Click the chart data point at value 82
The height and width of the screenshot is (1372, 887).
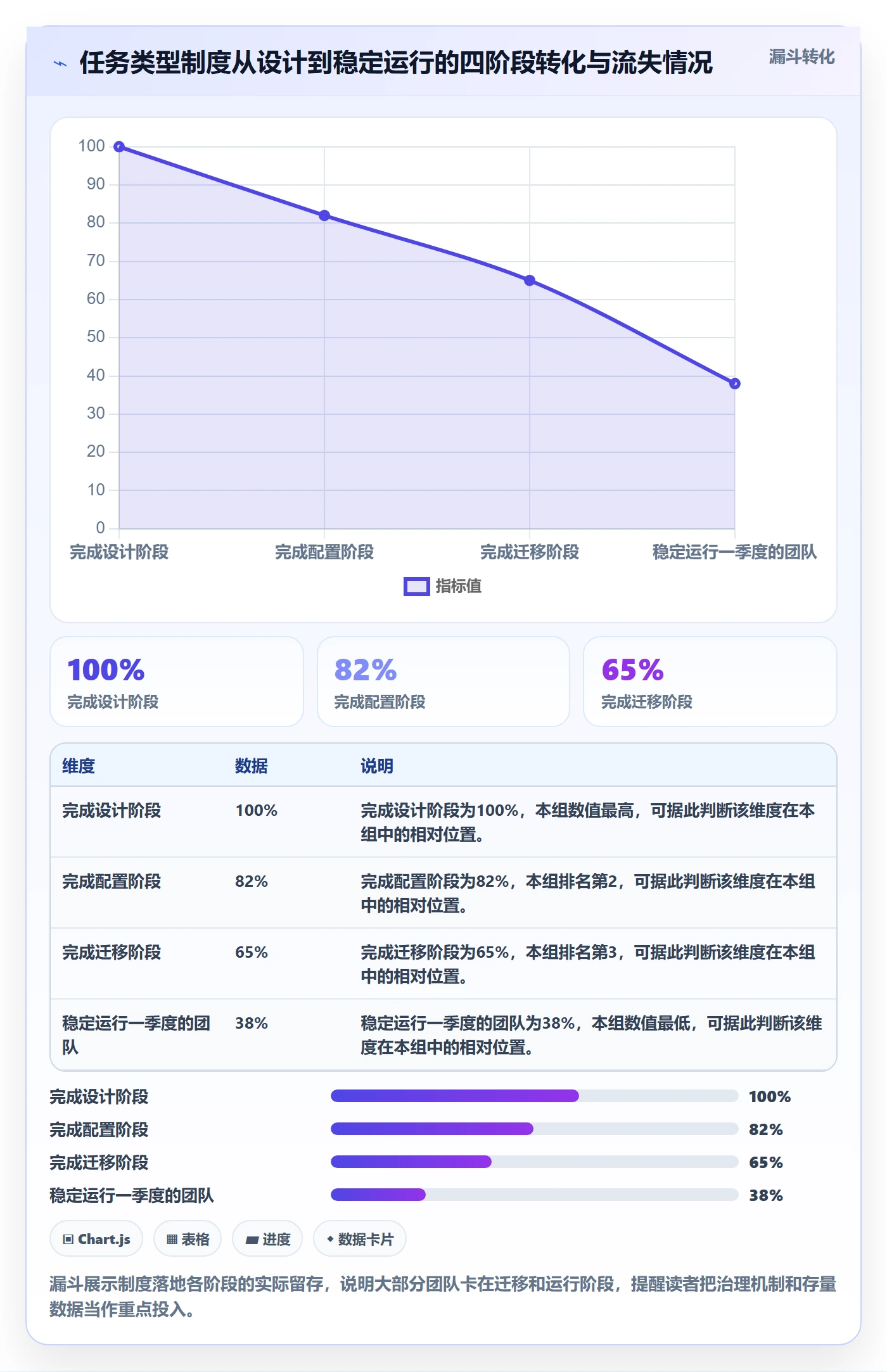(x=324, y=215)
